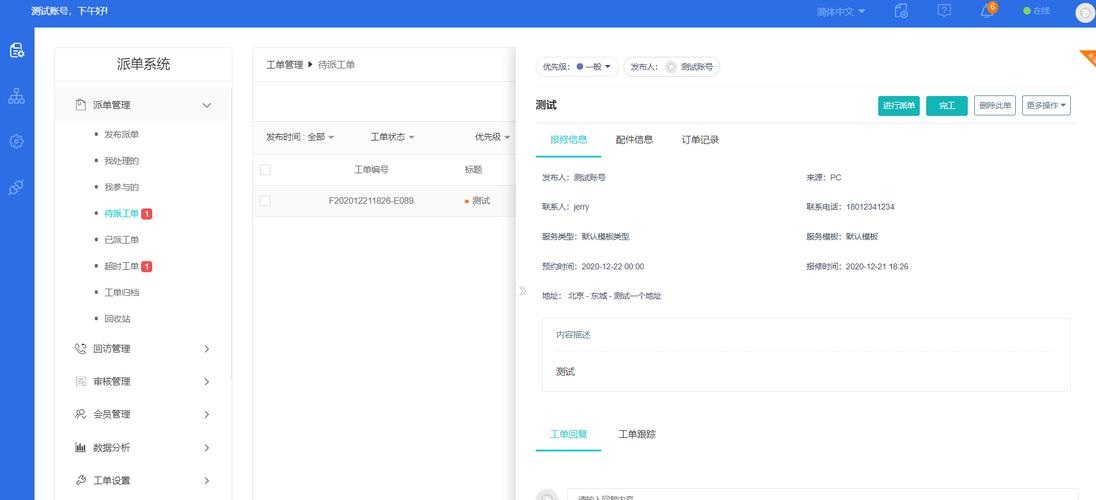Viewport: 1096px width, 500px height.
Task: Expand the 会员管理 menu chevron
Action: (206, 414)
